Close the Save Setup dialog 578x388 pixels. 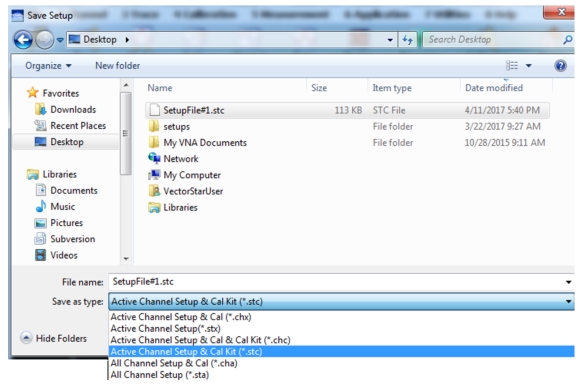pos(559,13)
